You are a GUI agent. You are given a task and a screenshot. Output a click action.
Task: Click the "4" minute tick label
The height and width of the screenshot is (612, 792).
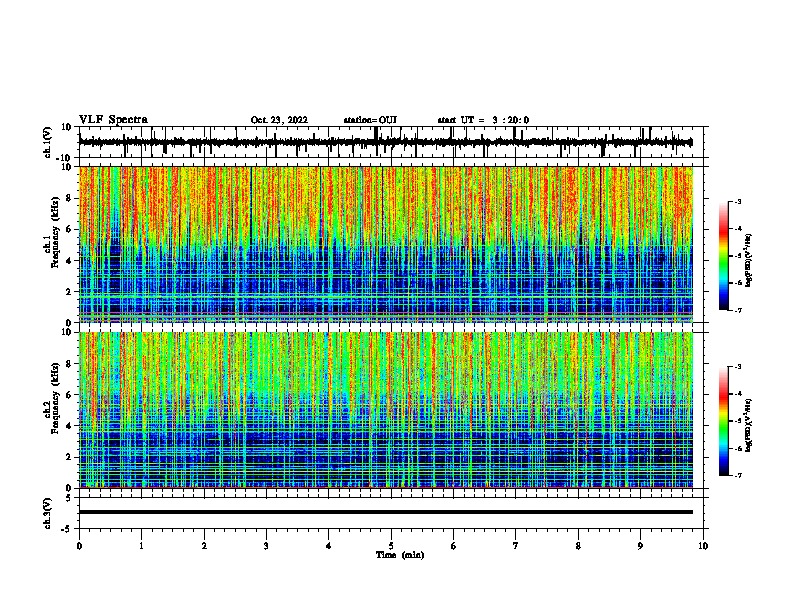329,546
